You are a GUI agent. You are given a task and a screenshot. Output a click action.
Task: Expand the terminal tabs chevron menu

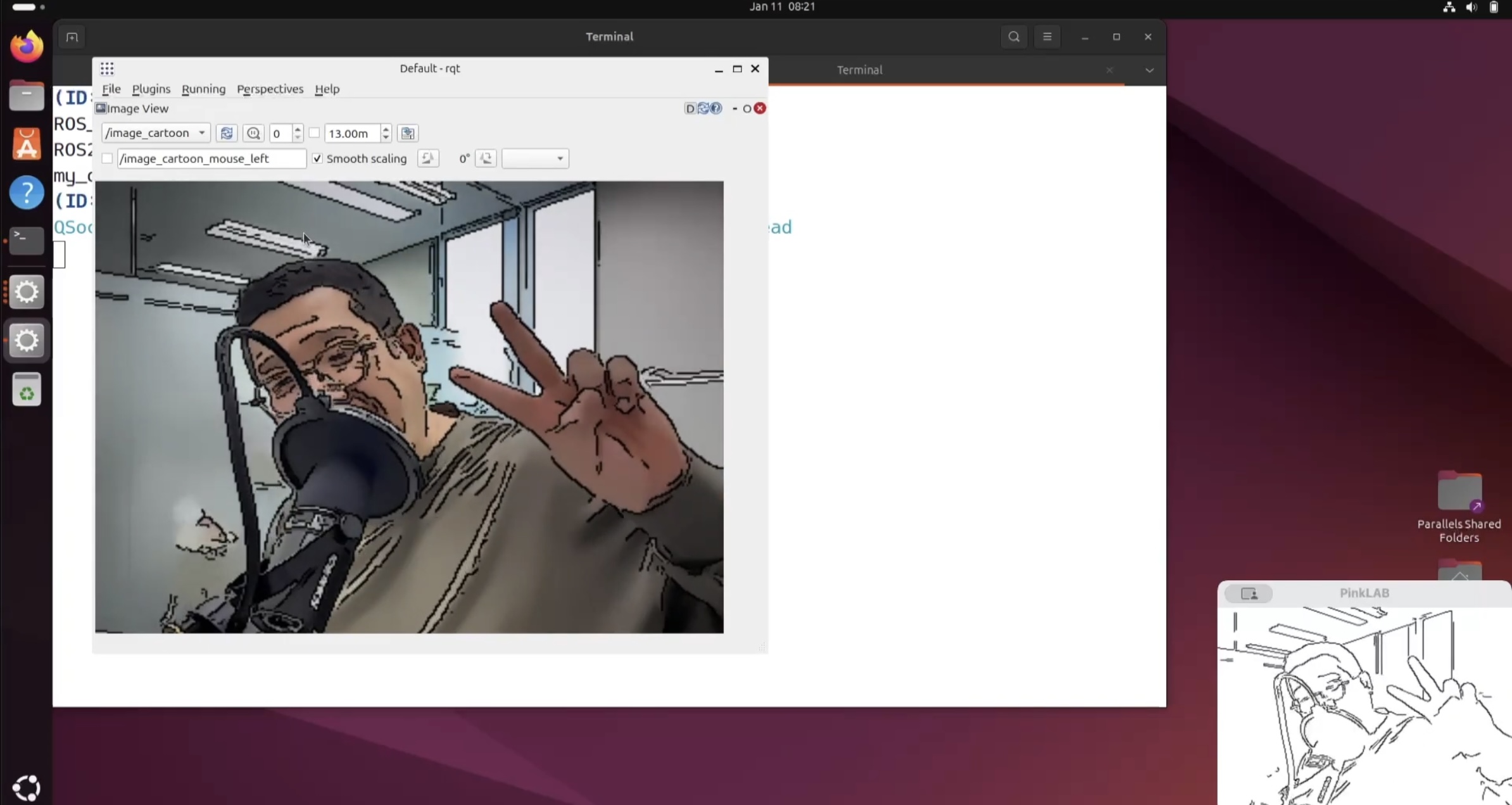point(1149,70)
